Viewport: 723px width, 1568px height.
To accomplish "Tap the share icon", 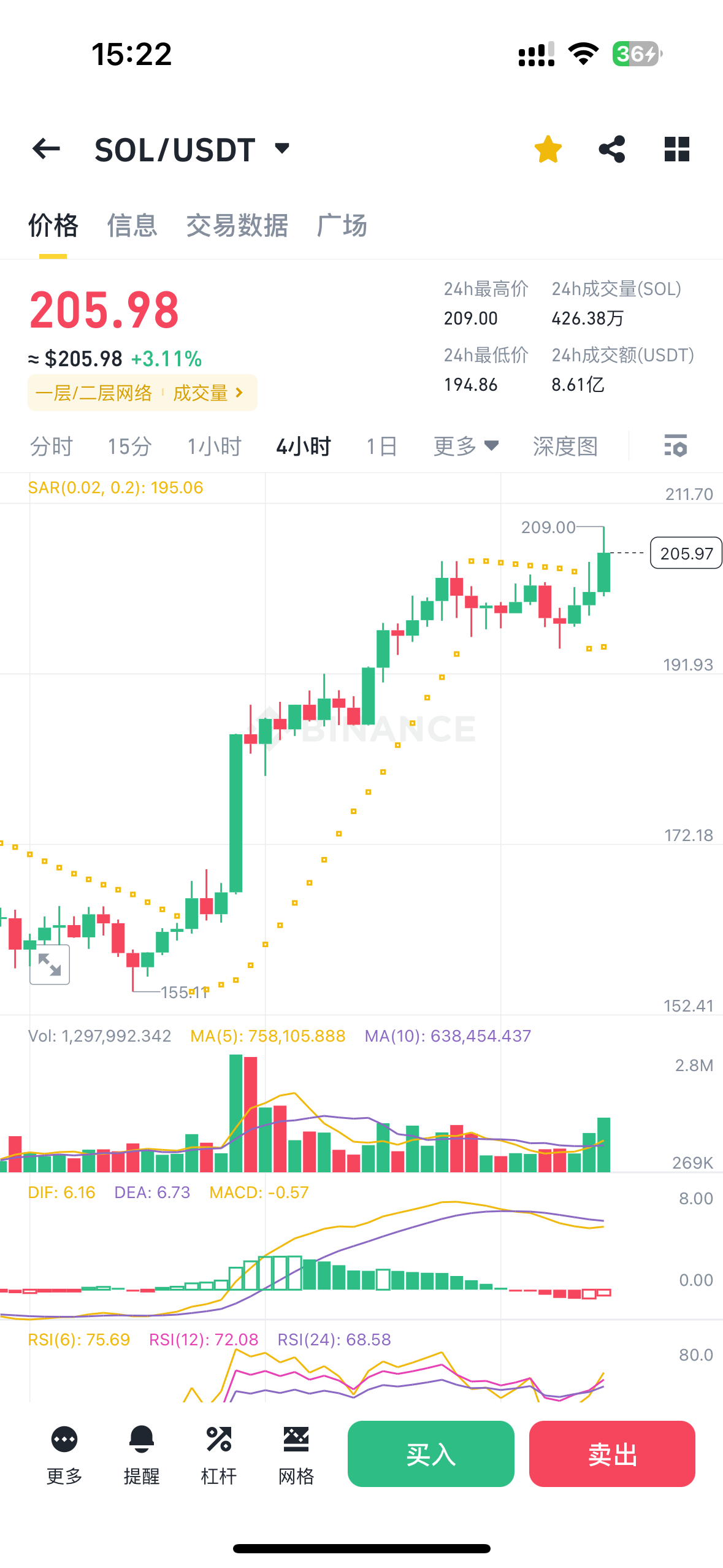I will 612,149.
